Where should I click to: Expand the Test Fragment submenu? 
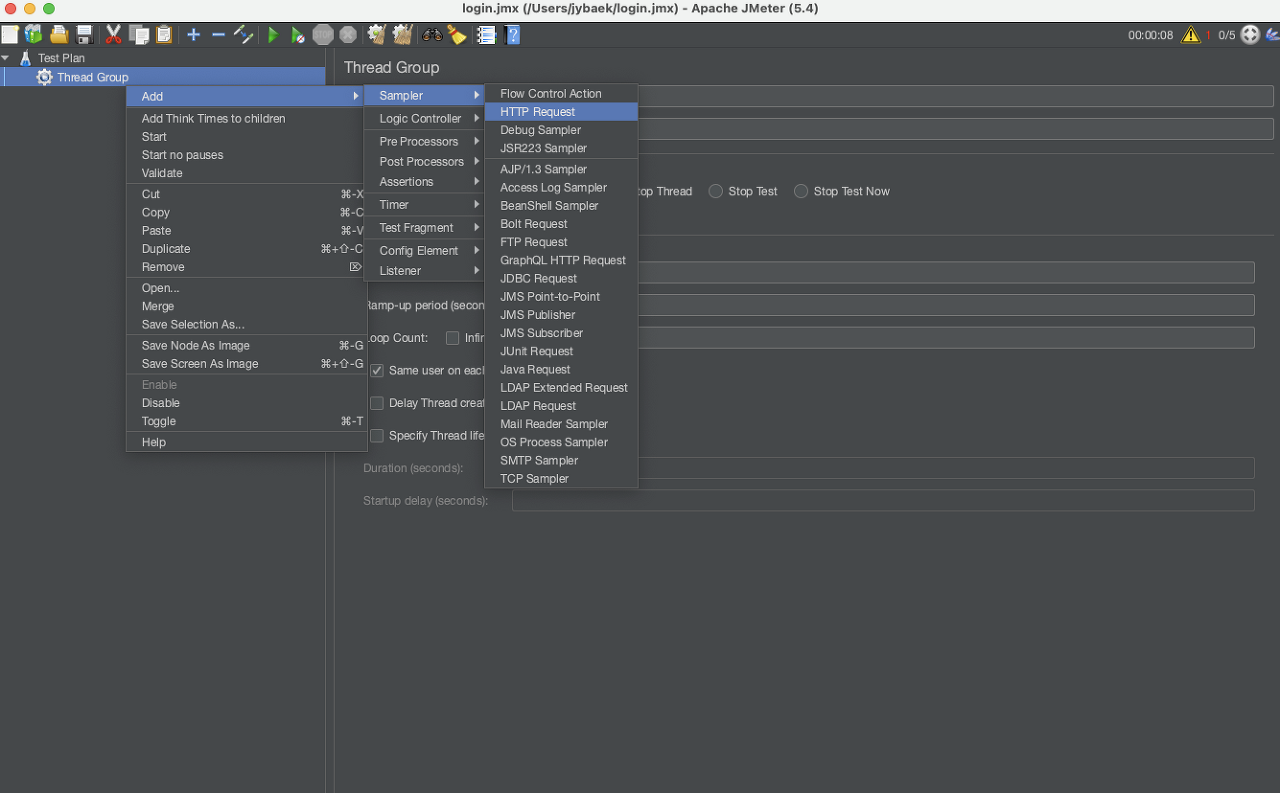[424, 228]
